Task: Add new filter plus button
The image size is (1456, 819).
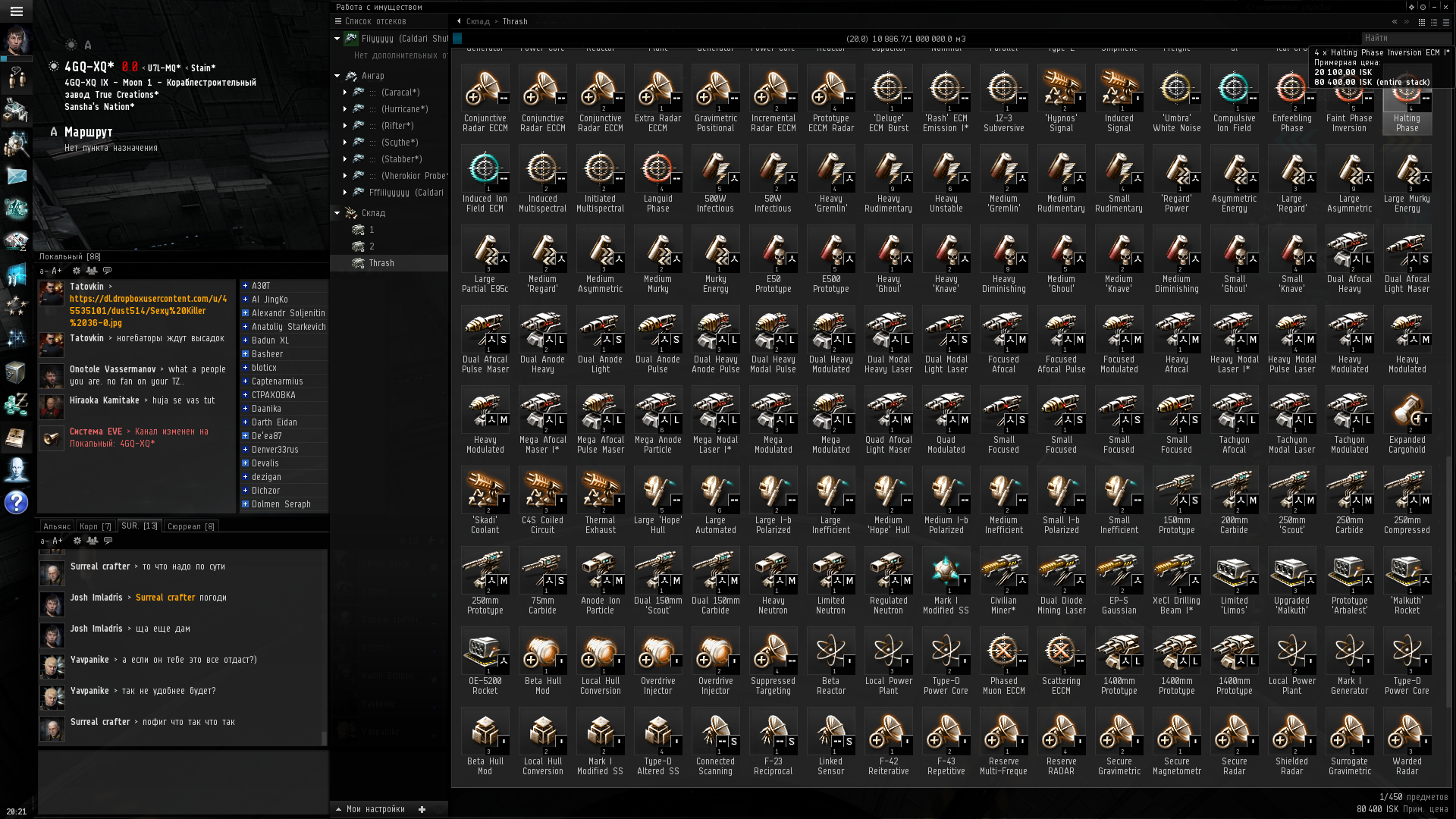Action: coord(422,809)
